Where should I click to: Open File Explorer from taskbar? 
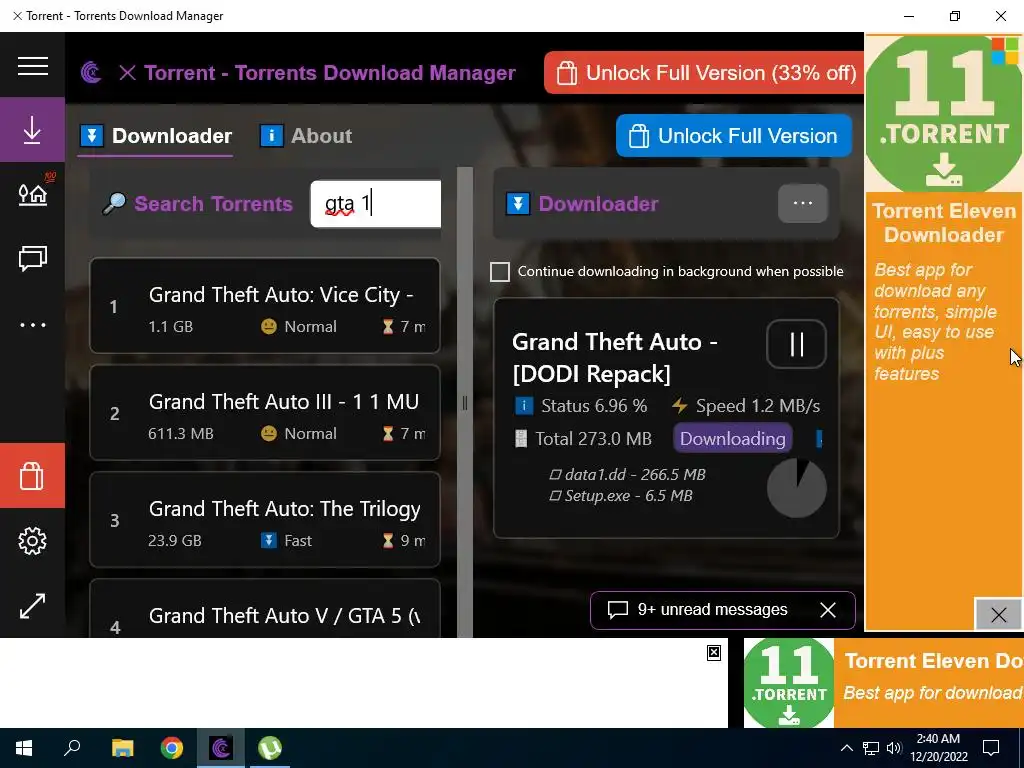click(x=122, y=748)
